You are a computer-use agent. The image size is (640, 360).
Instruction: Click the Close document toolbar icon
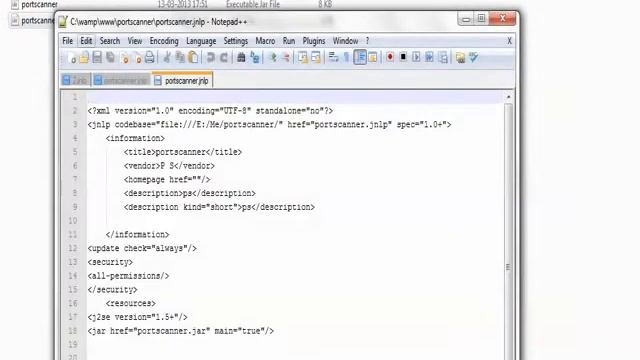(124, 58)
